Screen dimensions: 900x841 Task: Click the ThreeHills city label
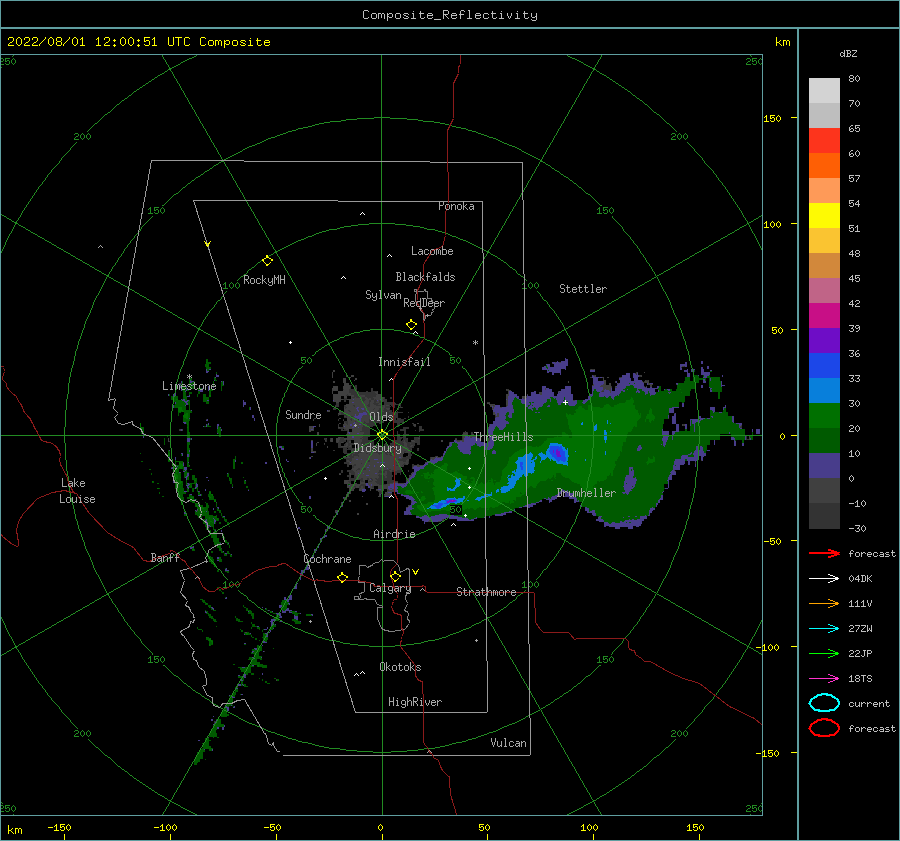pyautogui.click(x=503, y=437)
